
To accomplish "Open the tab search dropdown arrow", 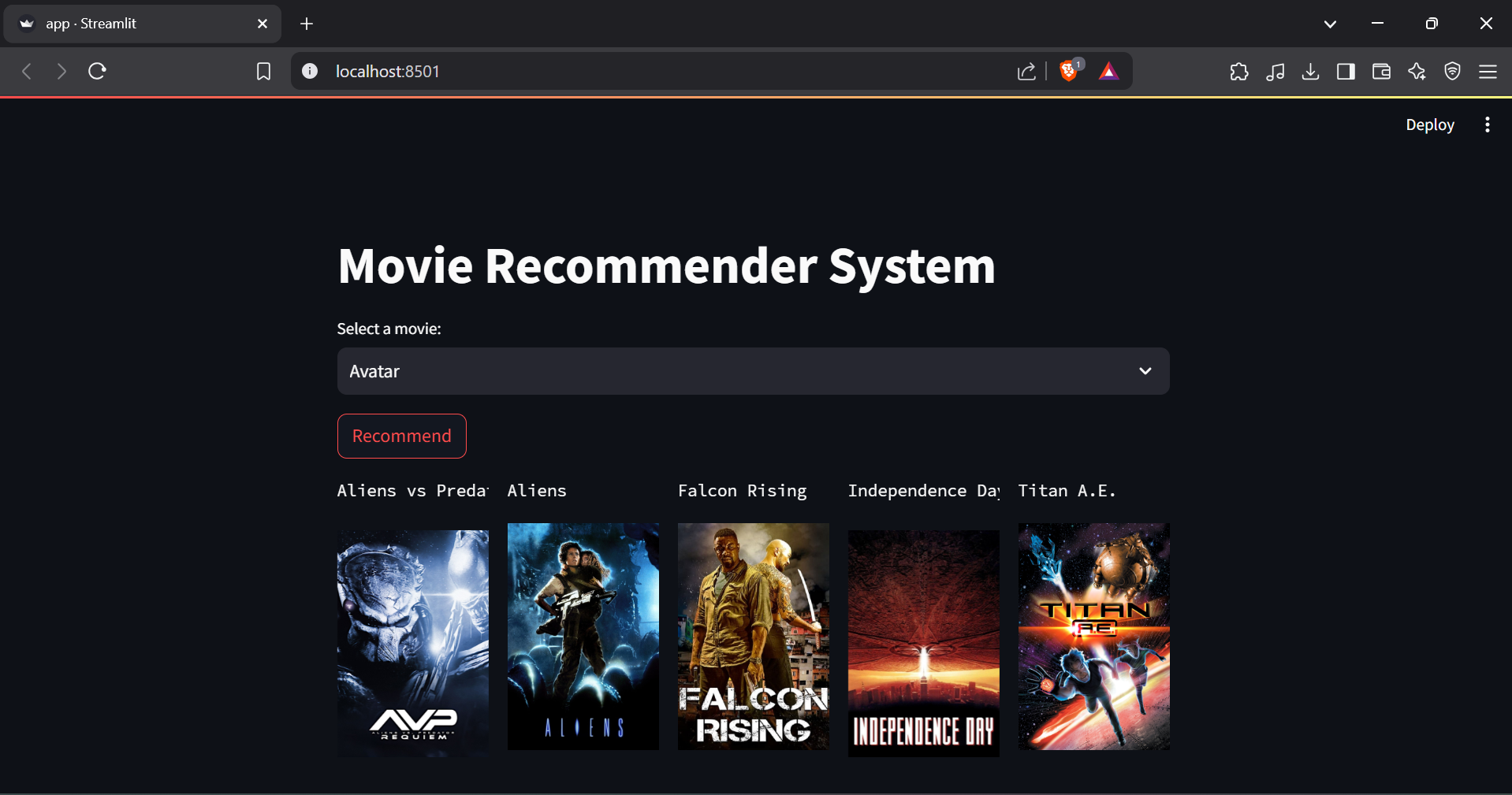I will click(1330, 24).
